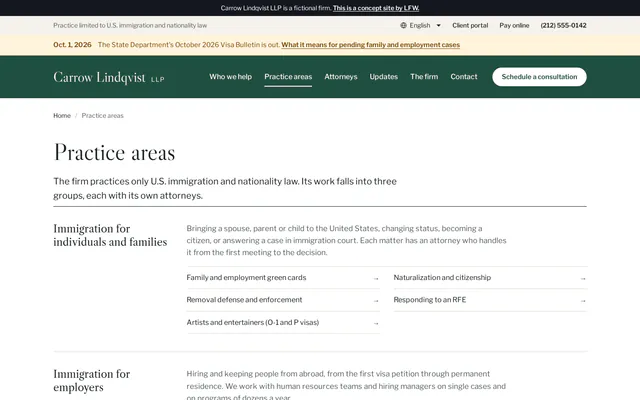Open the Contact nav item
Image resolution: width=640 pixels, height=400 pixels.
tap(464, 77)
